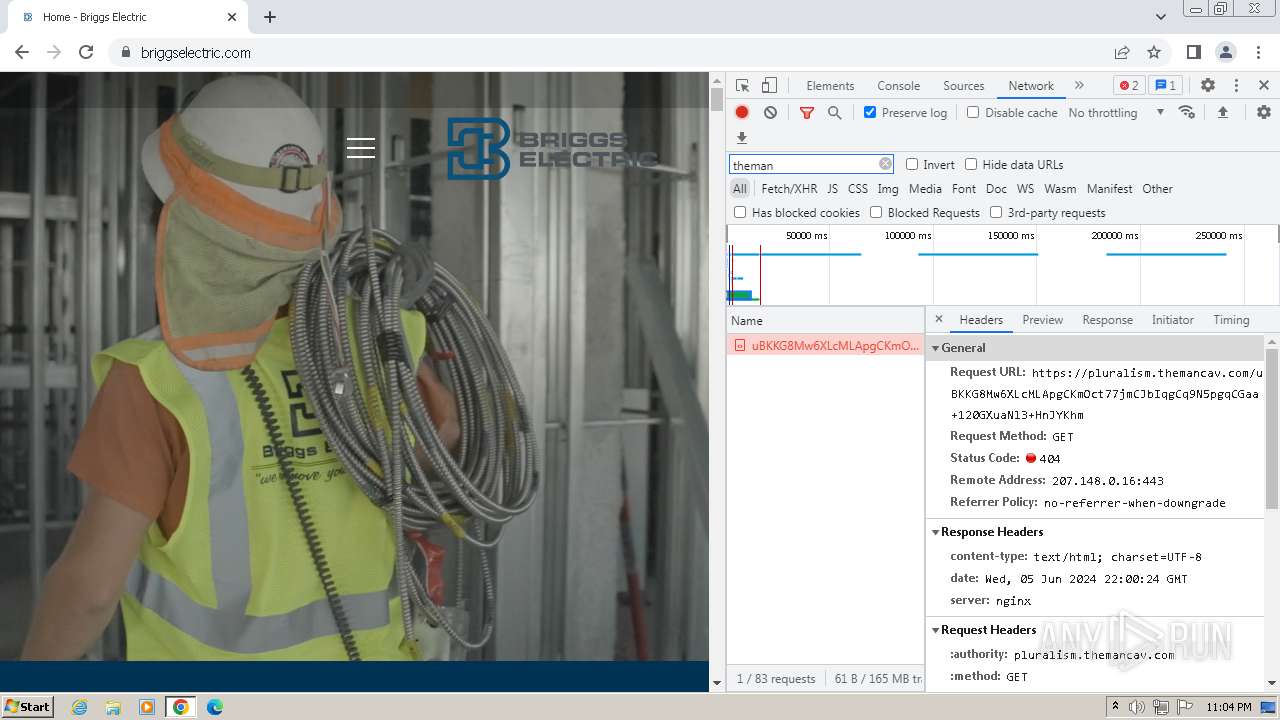The image size is (1280, 720).
Task: Filter by Fetch/XHR requests
Action: point(789,188)
